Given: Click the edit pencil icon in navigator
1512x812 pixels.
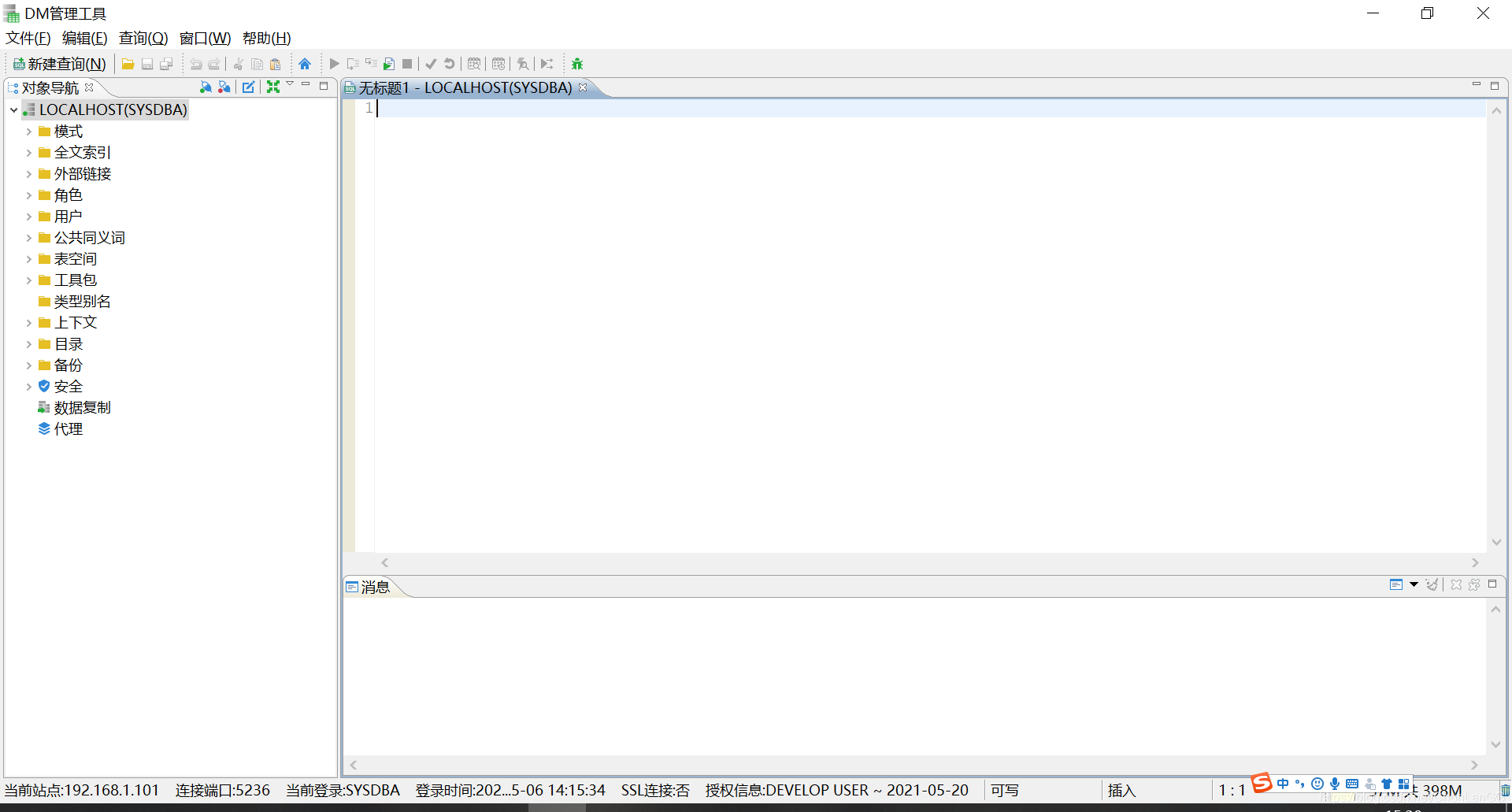Looking at the screenshot, I should click(249, 87).
